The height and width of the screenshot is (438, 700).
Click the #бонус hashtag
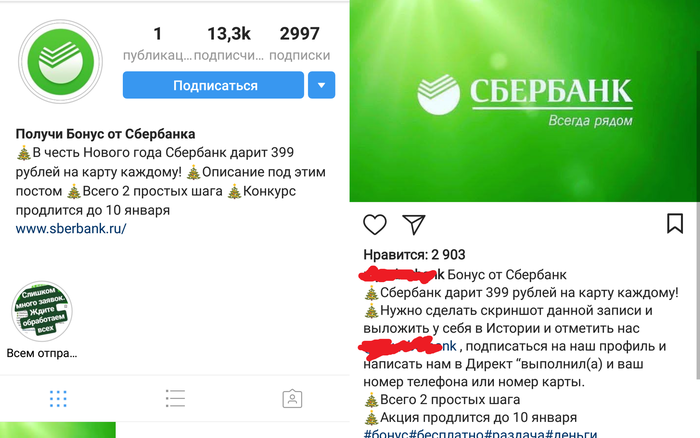coord(386,434)
